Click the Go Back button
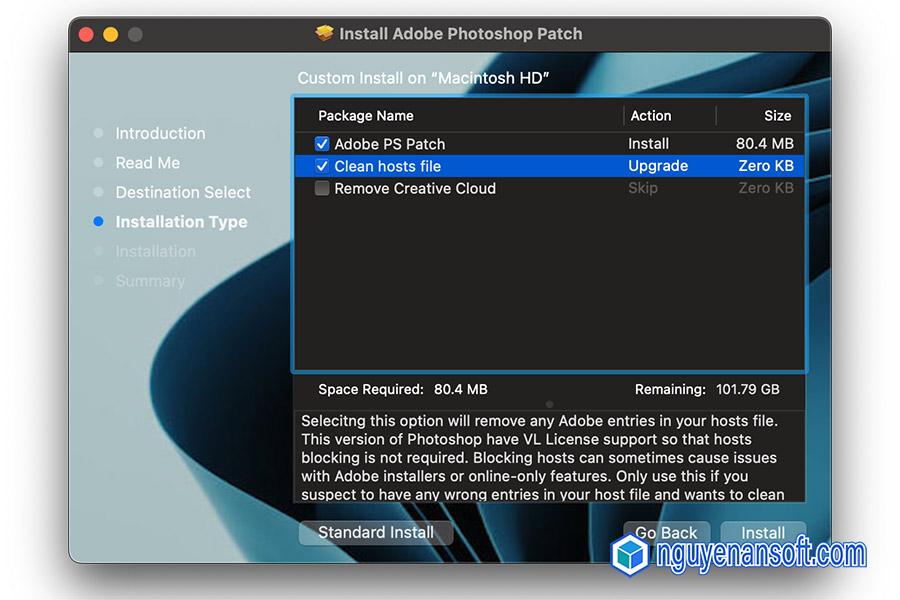 667,532
